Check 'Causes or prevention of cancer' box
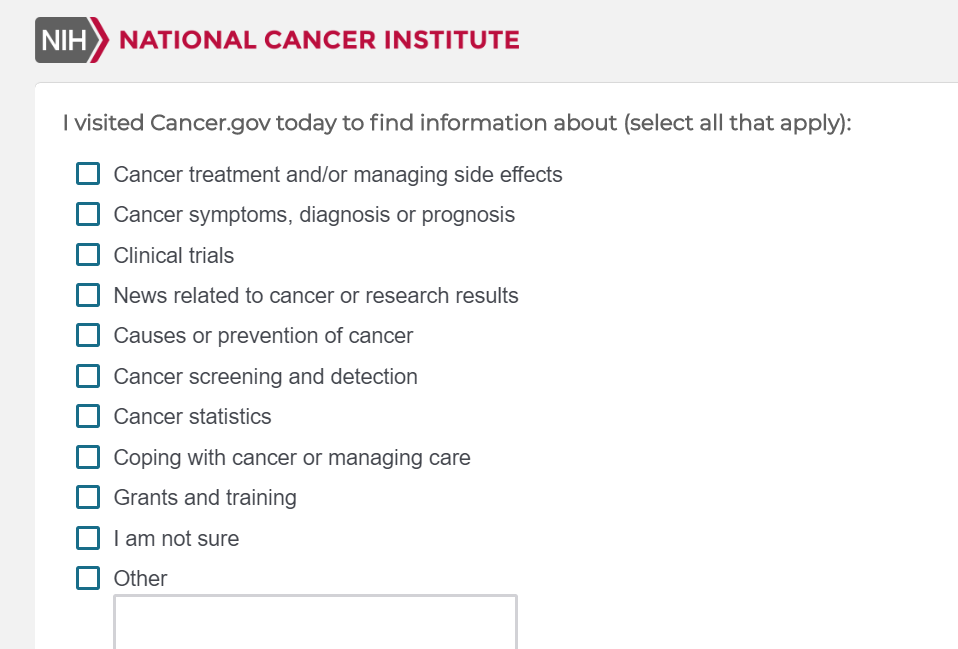This screenshot has width=958, height=649. pos(89,336)
